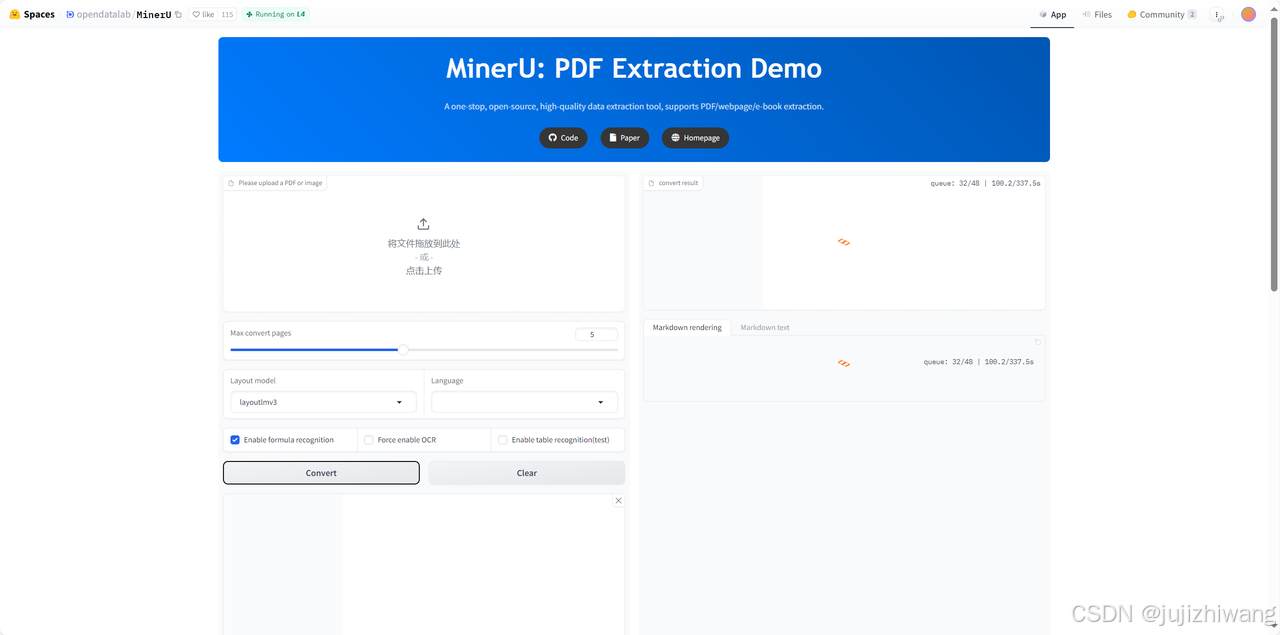Copy the MinerU space name
Image resolution: width=1280 pixels, height=635 pixels.
pos(178,15)
